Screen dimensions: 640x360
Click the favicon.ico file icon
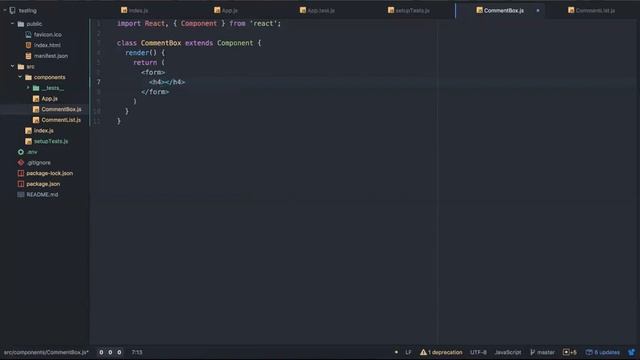pos(28,35)
